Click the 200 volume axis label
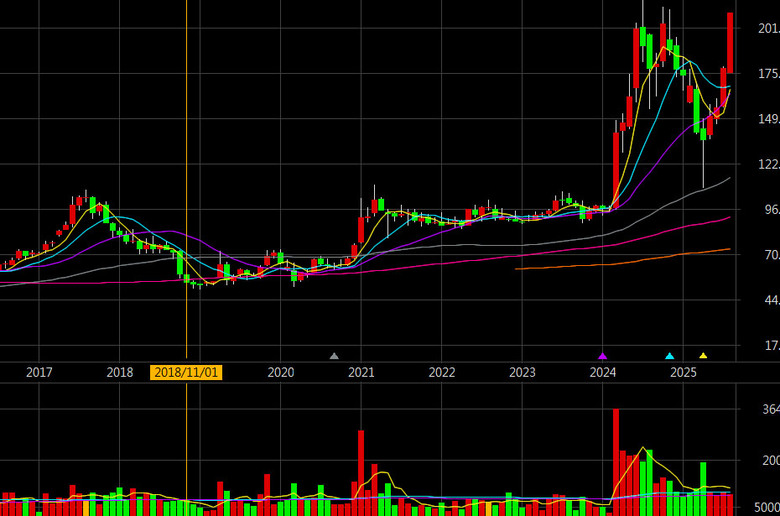Screen dimensions: 780x516 tap(771, 461)
